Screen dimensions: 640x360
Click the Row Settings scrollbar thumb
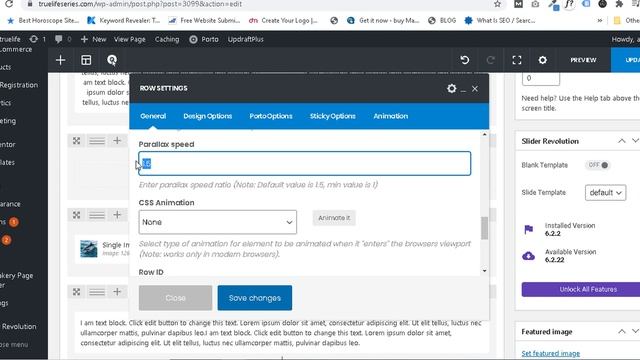pyautogui.click(x=484, y=228)
